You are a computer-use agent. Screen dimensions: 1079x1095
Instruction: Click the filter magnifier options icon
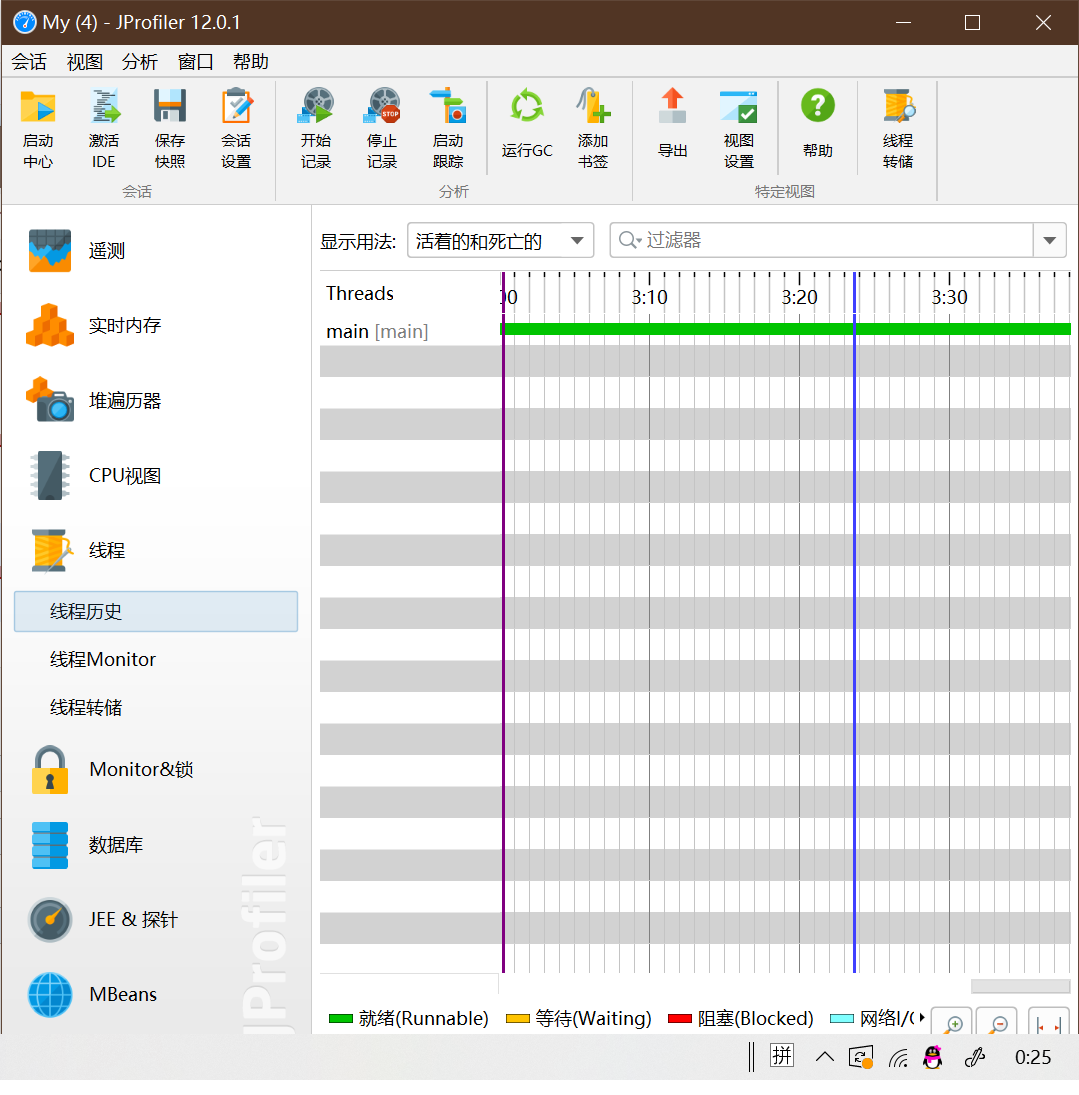(629, 240)
